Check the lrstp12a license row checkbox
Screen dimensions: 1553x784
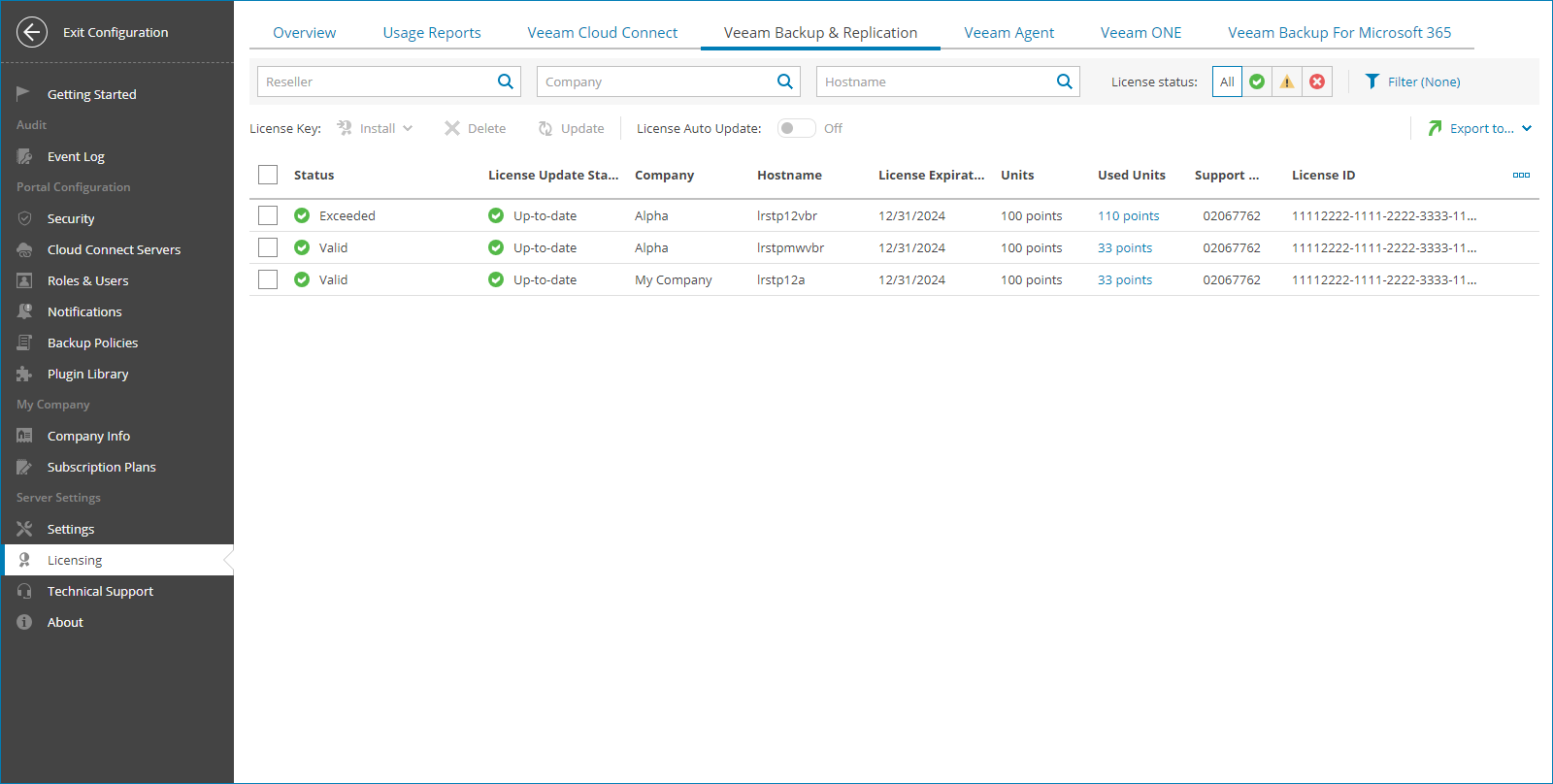click(268, 279)
